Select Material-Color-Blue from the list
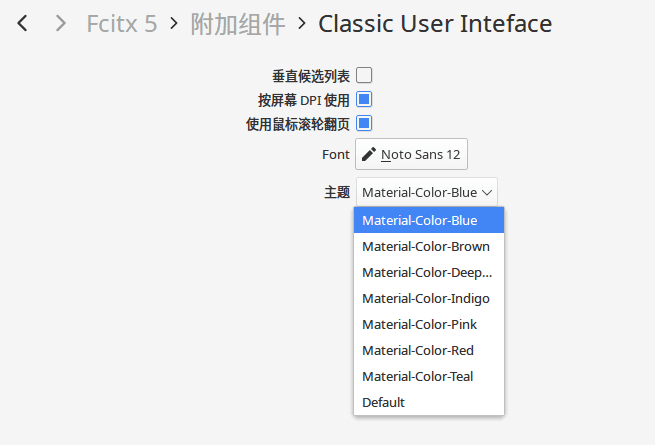Viewport: 655px width, 445px height. coord(428,220)
